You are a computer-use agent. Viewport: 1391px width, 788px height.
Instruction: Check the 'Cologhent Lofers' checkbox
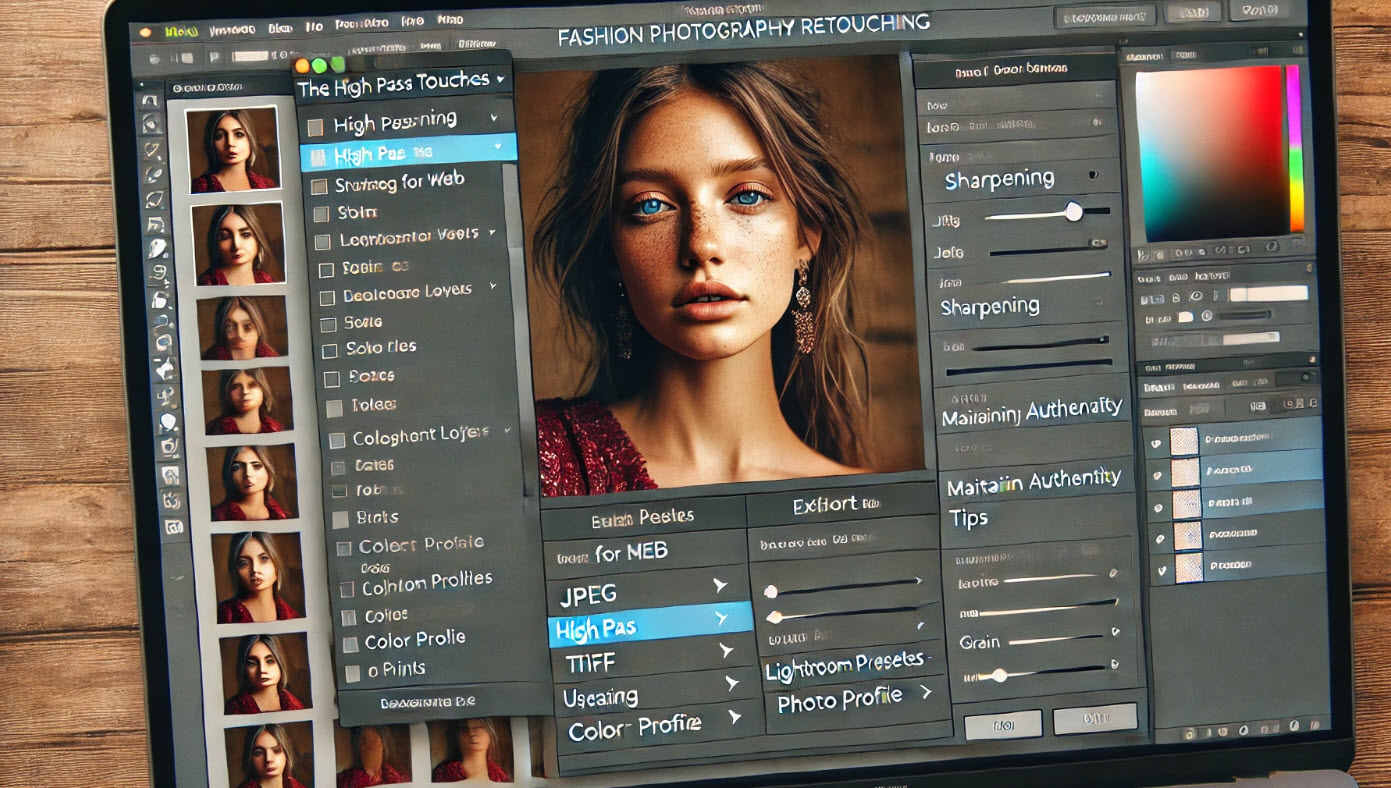click(337, 439)
